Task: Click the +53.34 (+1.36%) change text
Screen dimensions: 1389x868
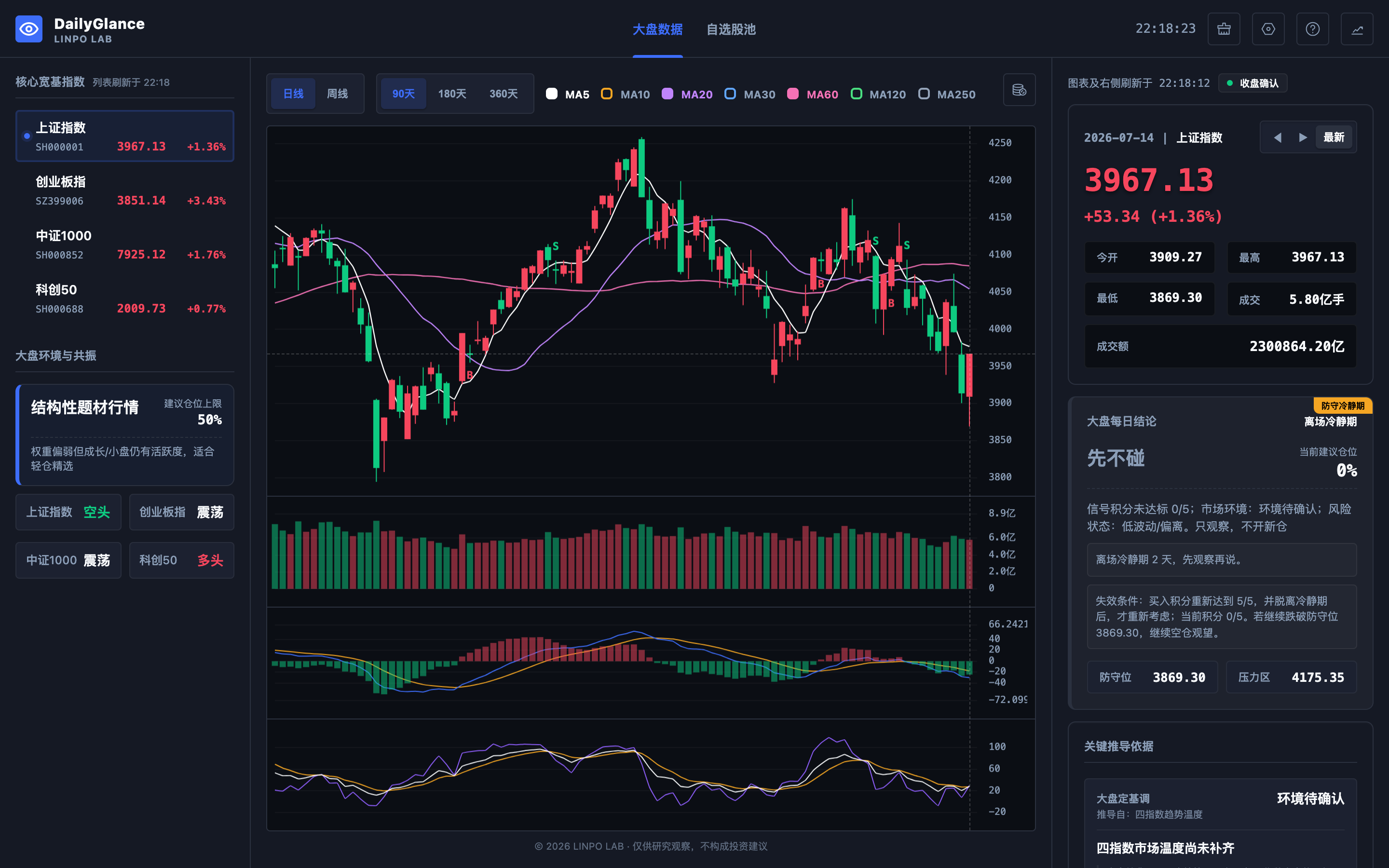Action: [x=1153, y=217]
